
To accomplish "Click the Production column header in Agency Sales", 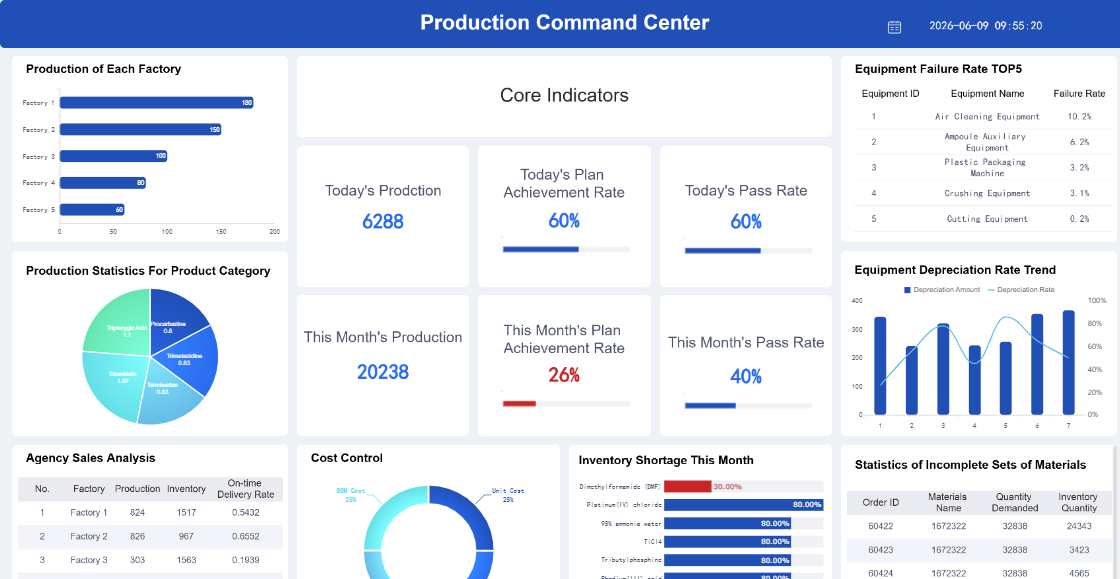I will [137, 489].
